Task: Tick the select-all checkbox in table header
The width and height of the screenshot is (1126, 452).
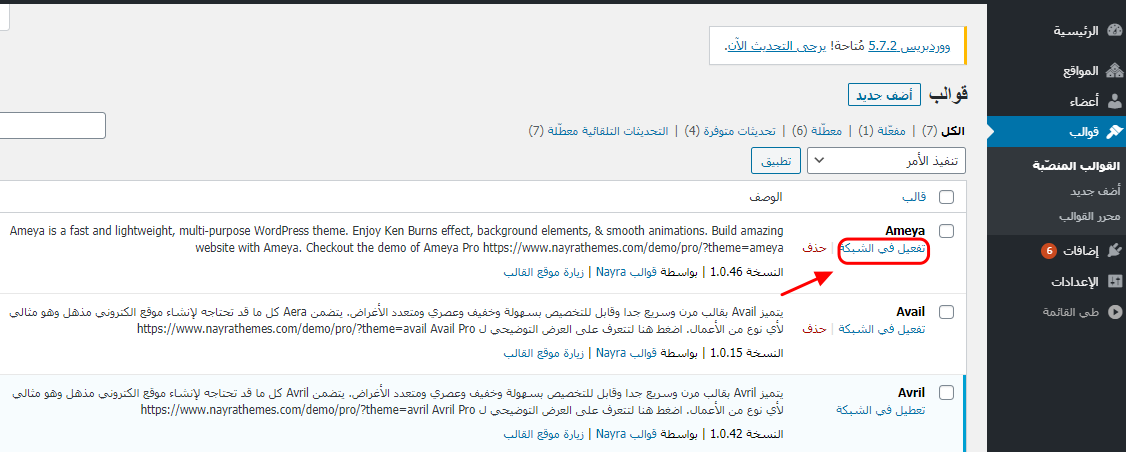Action: click(x=946, y=197)
